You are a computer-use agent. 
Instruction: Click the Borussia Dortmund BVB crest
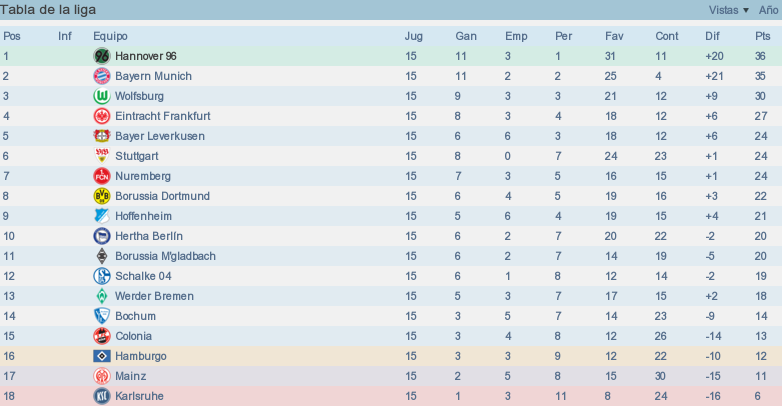(102, 196)
